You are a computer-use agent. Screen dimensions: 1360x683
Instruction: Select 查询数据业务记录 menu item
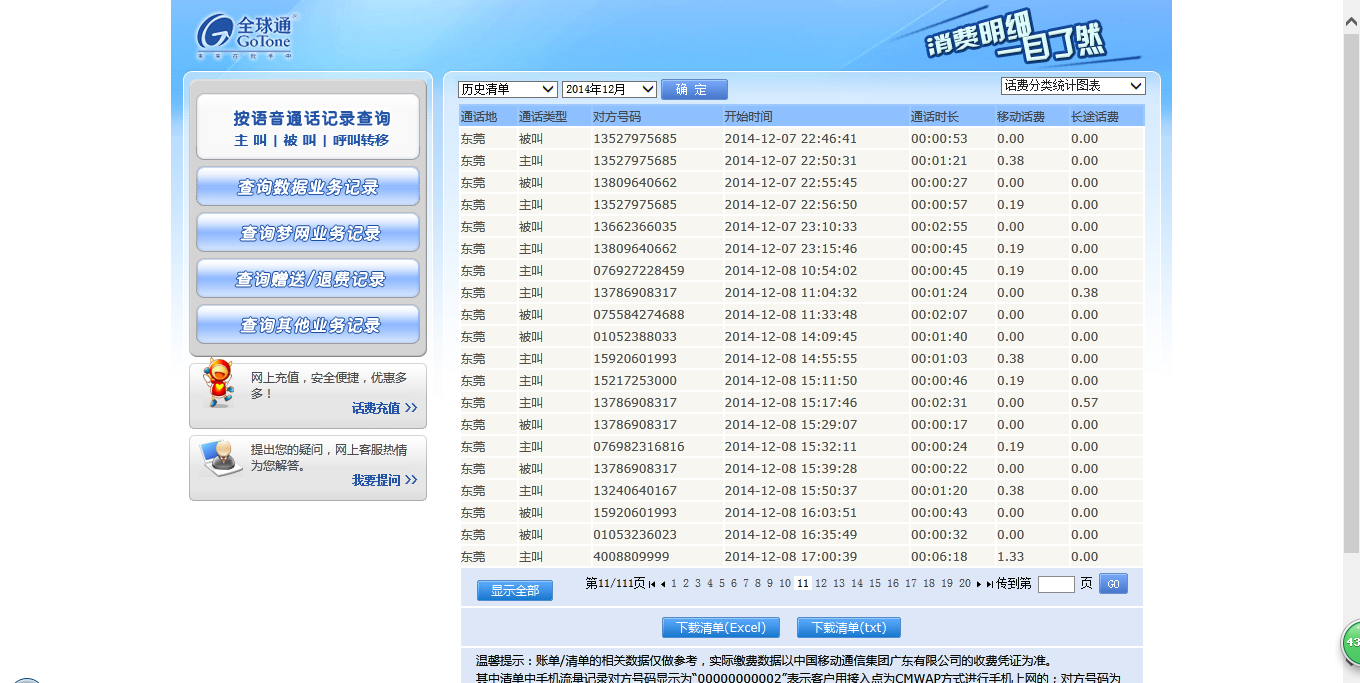[x=308, y=187]
